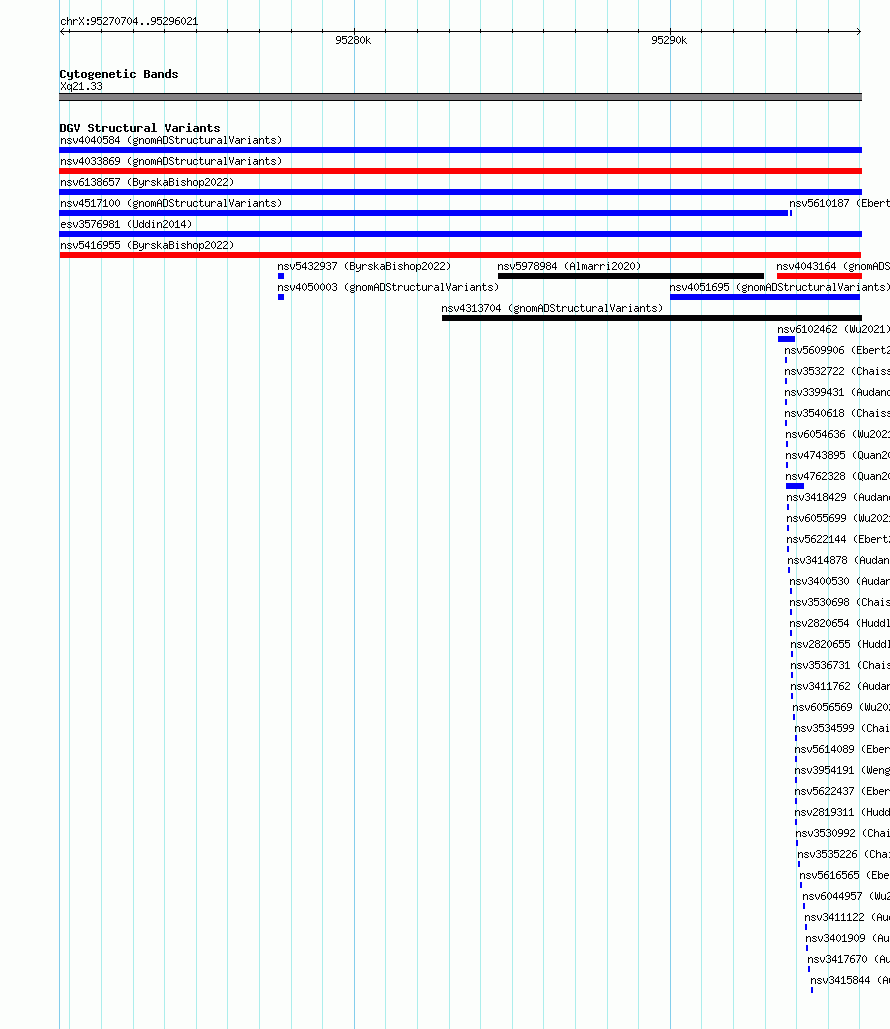Open nsv3401909 variant label
This screenshot has height=1029, width=890.
[x=847, y=938]
